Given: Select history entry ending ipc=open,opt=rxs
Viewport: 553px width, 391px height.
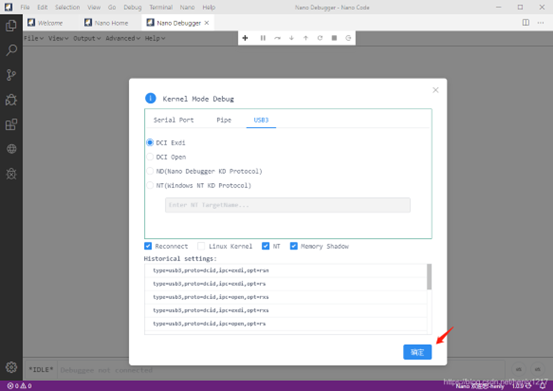Looking at the screenshot, I should 286,297.
